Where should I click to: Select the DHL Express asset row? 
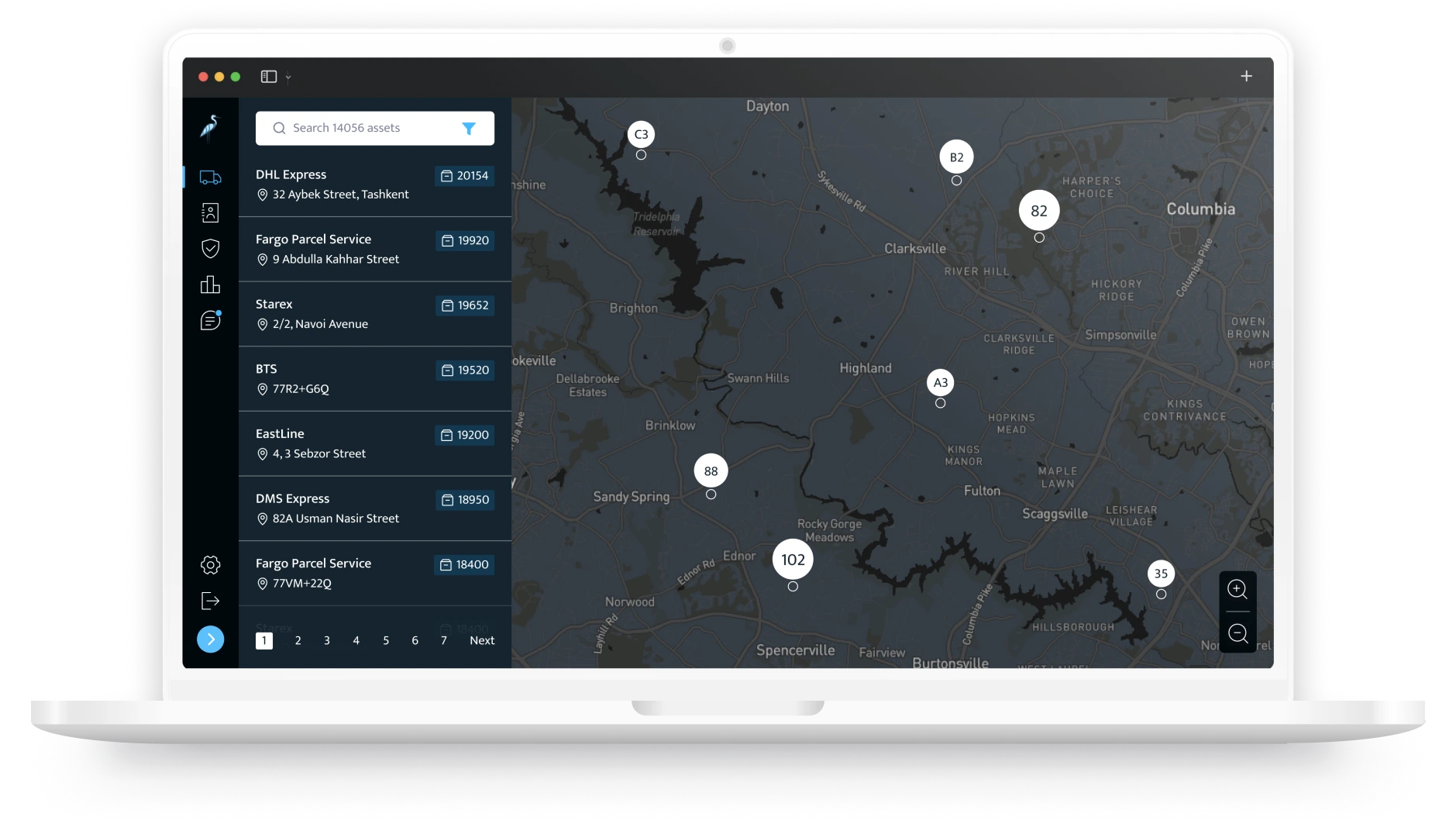375,184
